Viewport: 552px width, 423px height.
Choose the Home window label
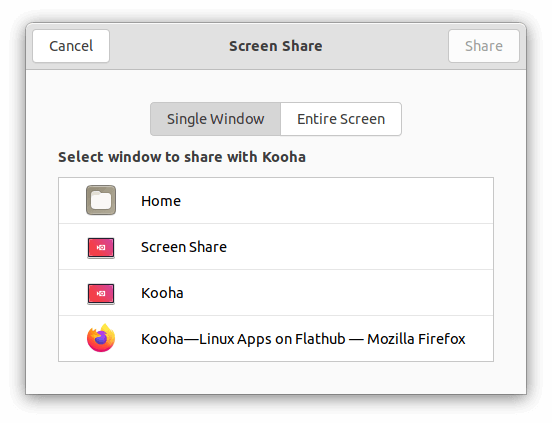click(x=161, y=201)
